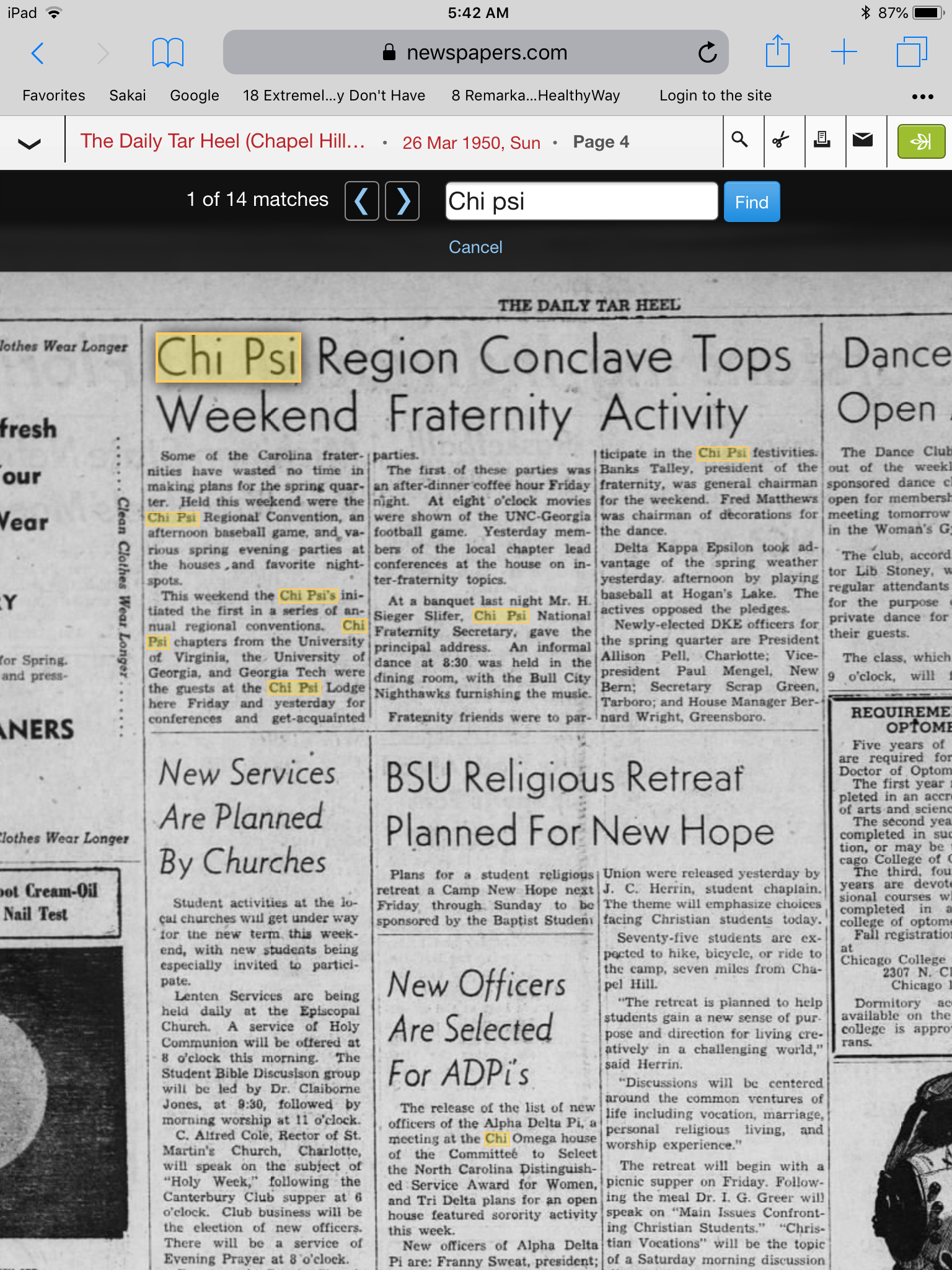952x1270 pixels.
Task: Cancel the in-page search
Action: (x=475, y=247)
